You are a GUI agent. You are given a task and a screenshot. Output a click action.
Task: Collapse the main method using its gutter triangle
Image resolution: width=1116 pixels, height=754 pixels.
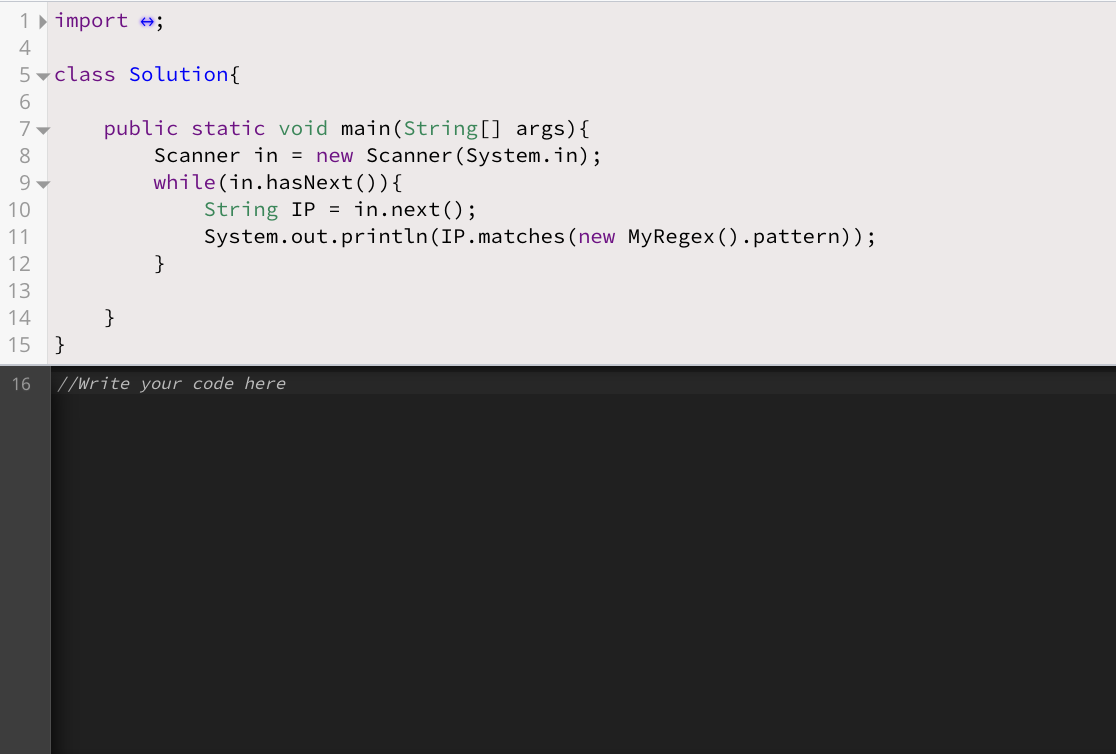pyautogui.click(x=41, y=128)
